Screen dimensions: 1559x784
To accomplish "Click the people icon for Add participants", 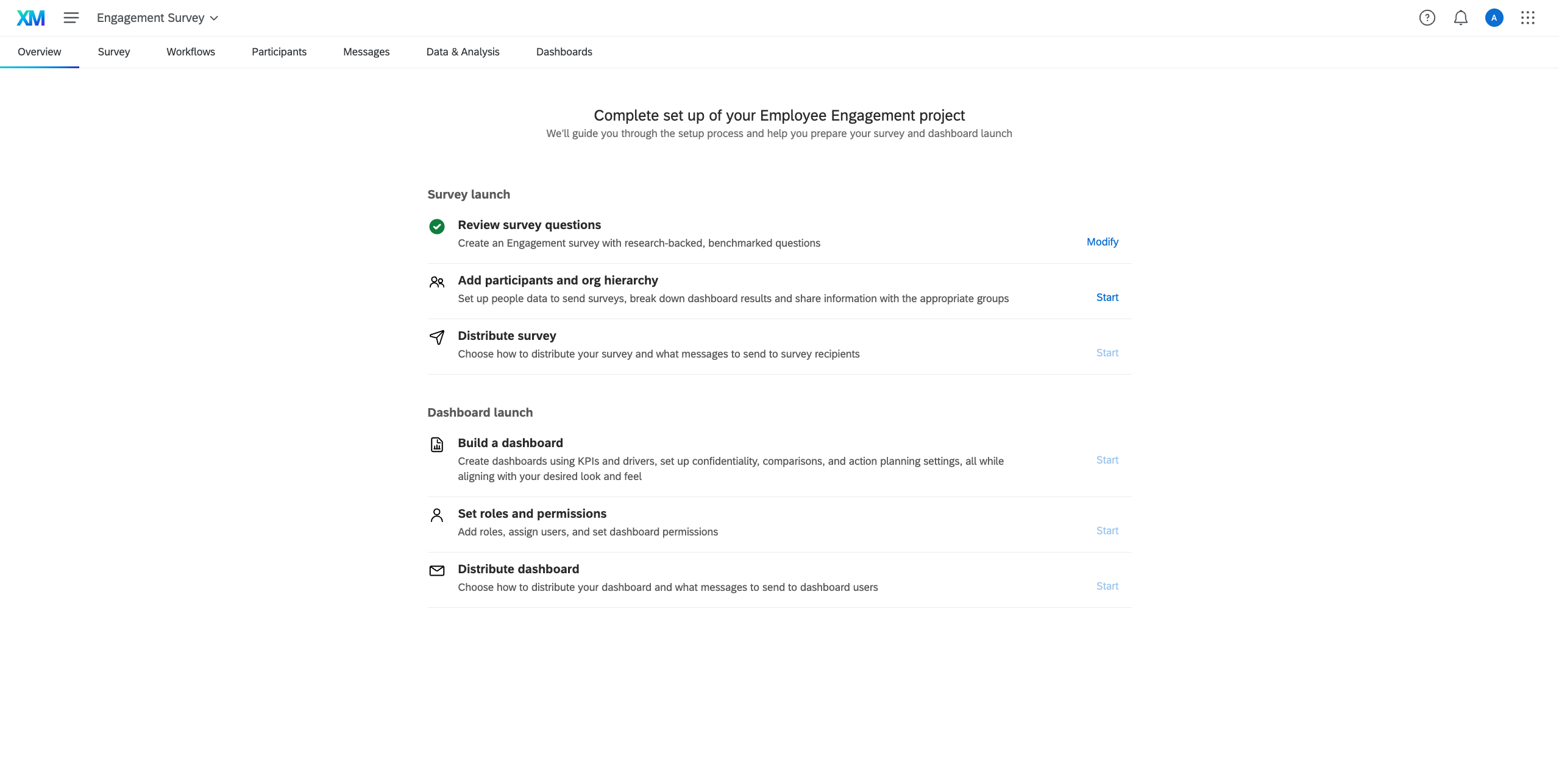I will pos(437,282).
